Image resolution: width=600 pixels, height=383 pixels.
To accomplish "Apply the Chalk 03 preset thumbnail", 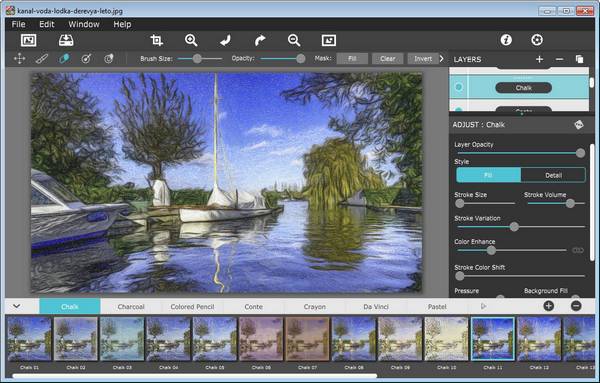I will tap(122, 339).
